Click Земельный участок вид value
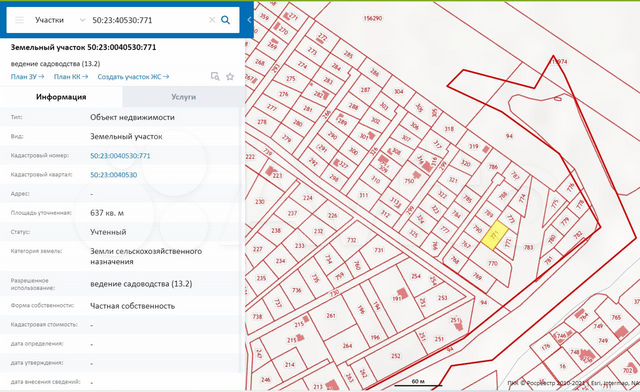The width and height of the screenshot is (640, 392). [126, 136]
